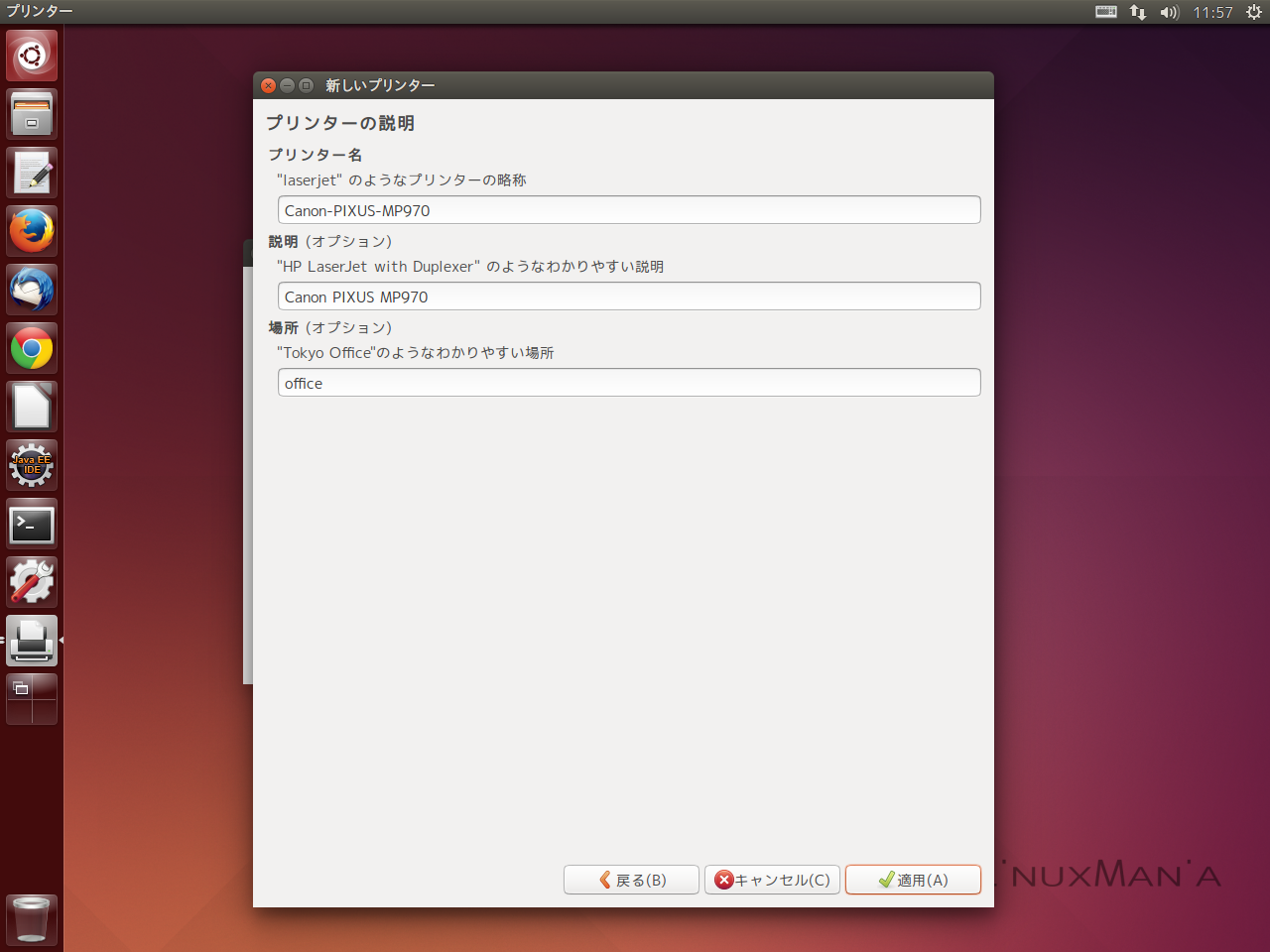This screenshot has width=1270, height=952.
Task: Open the sound volume indicator
Action: [x=1170, y=12]
